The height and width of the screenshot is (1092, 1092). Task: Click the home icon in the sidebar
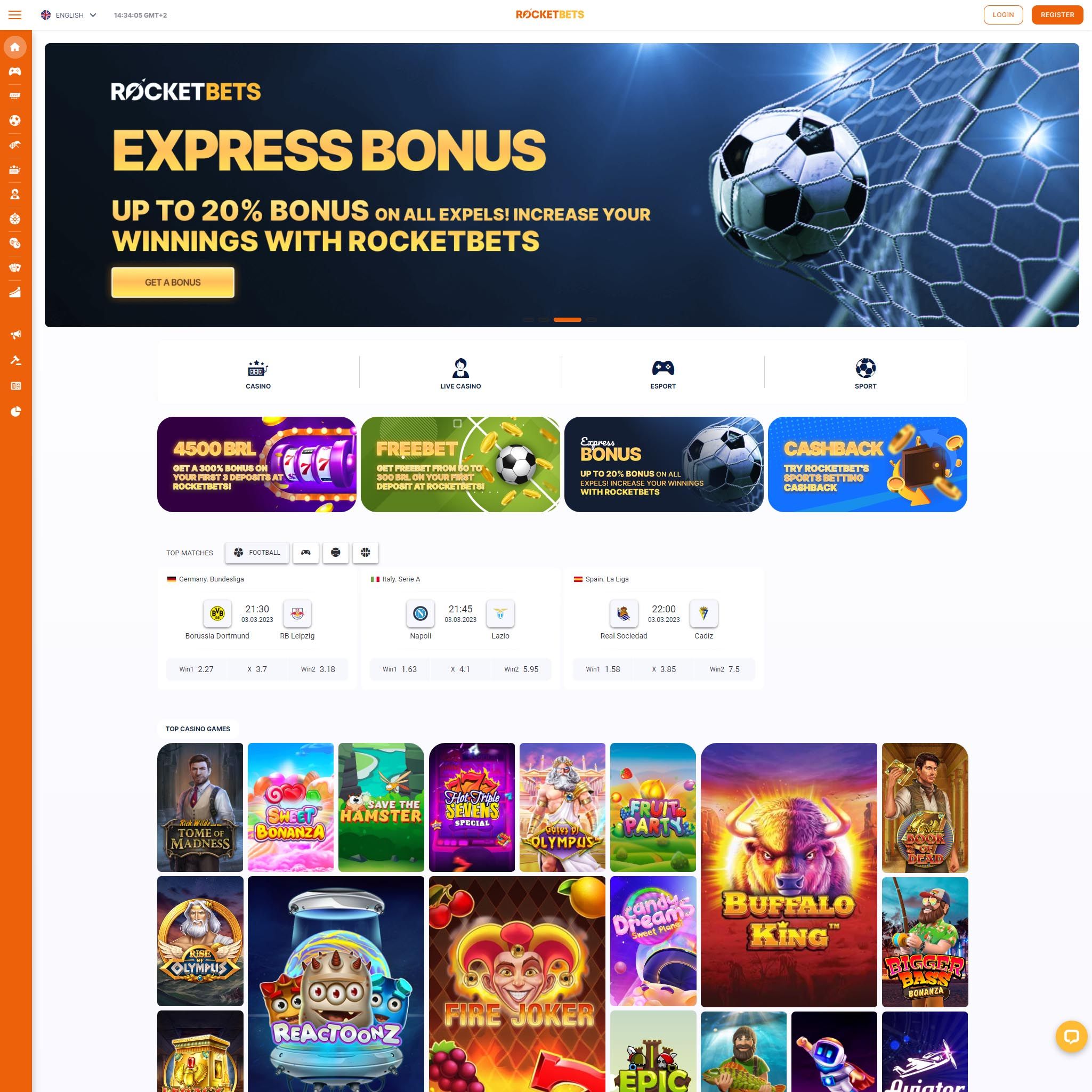click(15, 47)
